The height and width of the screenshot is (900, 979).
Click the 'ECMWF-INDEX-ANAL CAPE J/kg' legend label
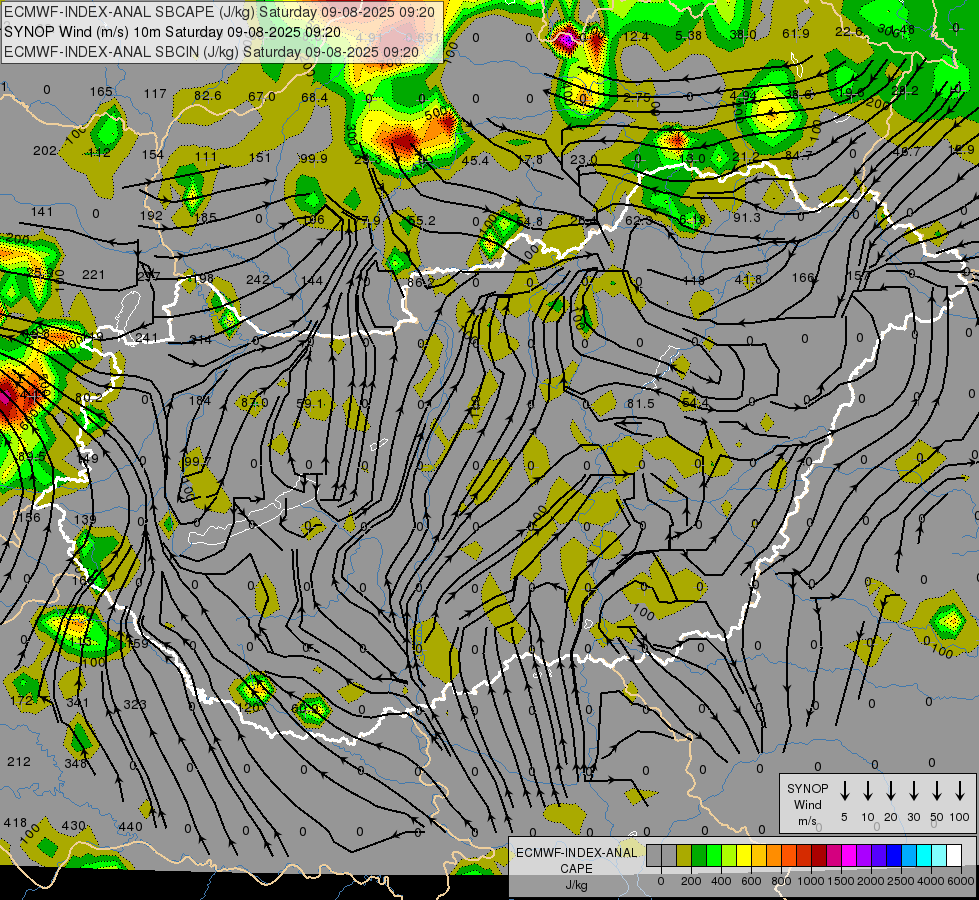(x=576, y=868)
